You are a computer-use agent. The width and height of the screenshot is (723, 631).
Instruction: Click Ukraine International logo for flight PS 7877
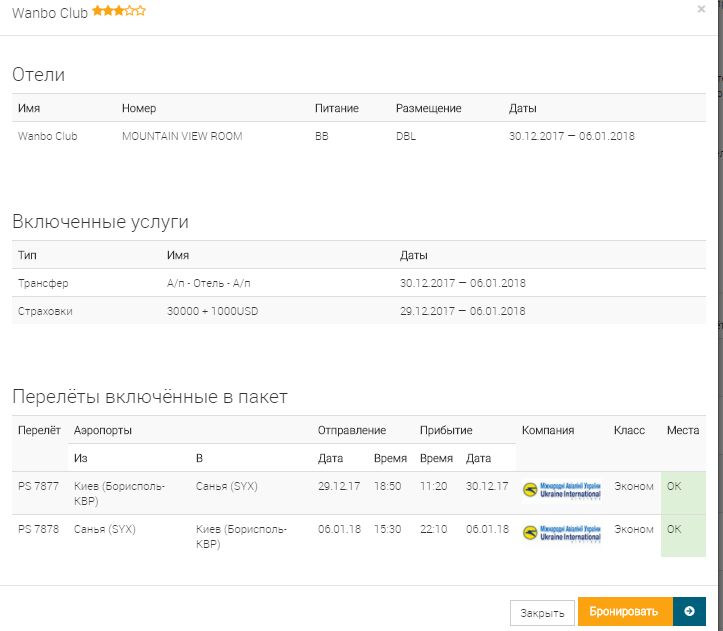tap(562, 491)
